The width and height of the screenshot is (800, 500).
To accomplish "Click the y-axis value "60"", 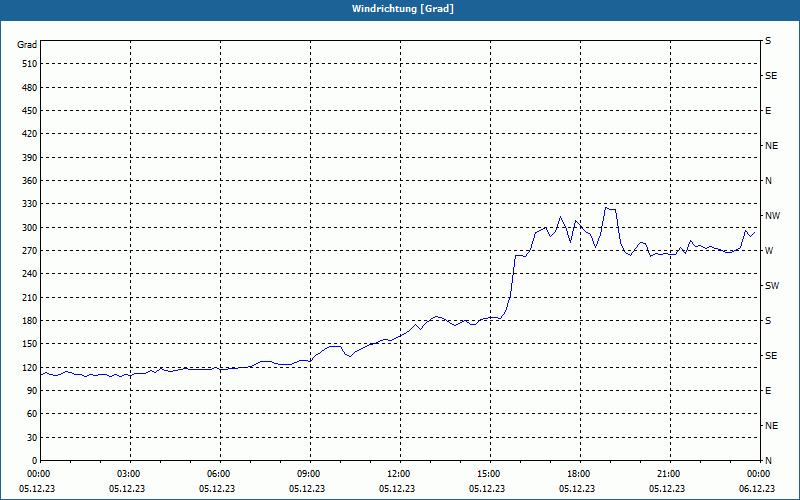I will (x=32, y=414).
